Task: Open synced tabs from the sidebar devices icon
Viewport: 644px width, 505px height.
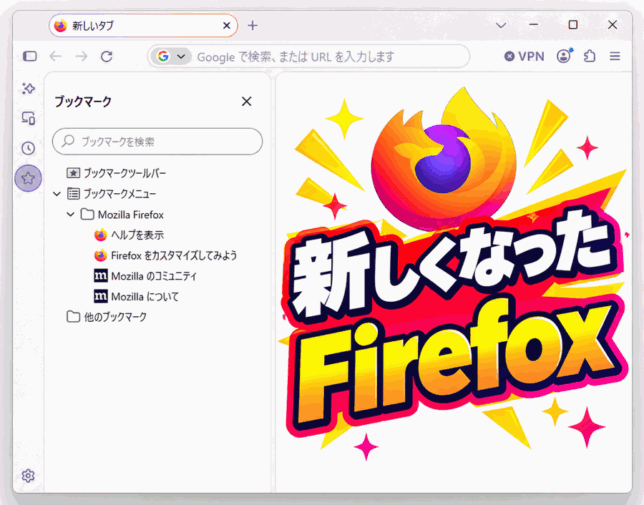Action: click(28, 118)
